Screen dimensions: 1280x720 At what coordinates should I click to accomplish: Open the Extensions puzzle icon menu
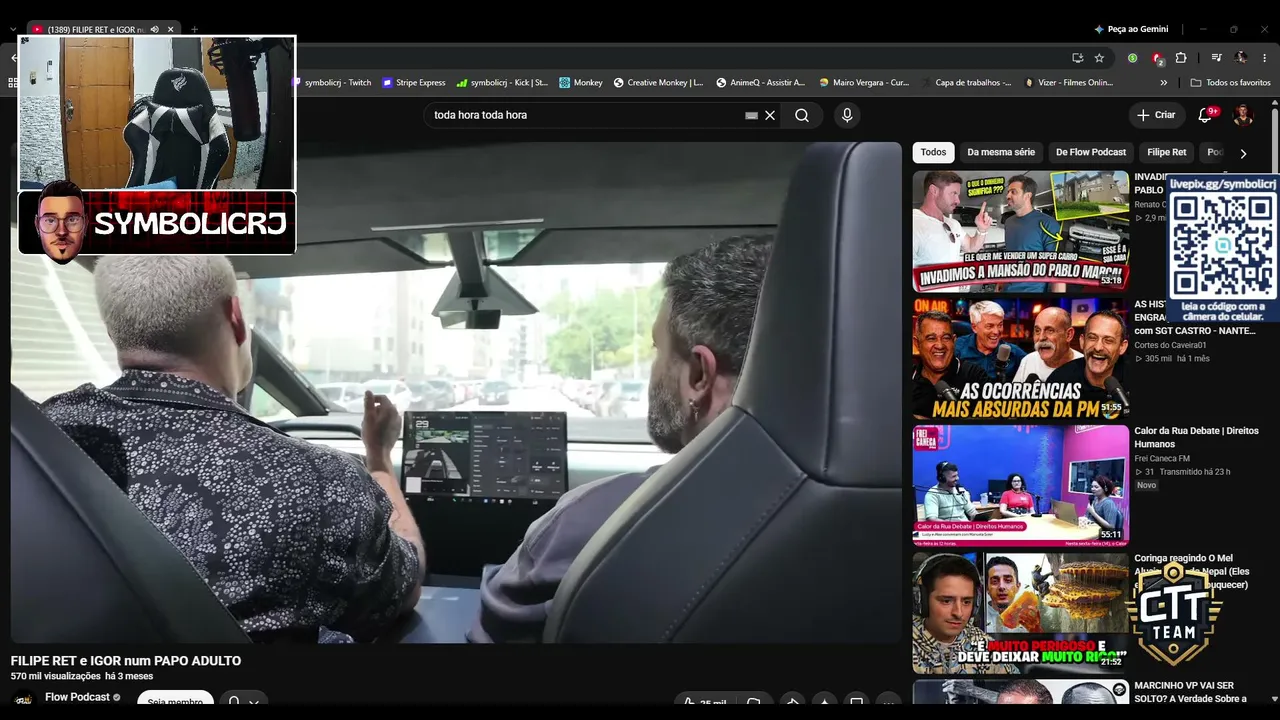click(1181, 58)
